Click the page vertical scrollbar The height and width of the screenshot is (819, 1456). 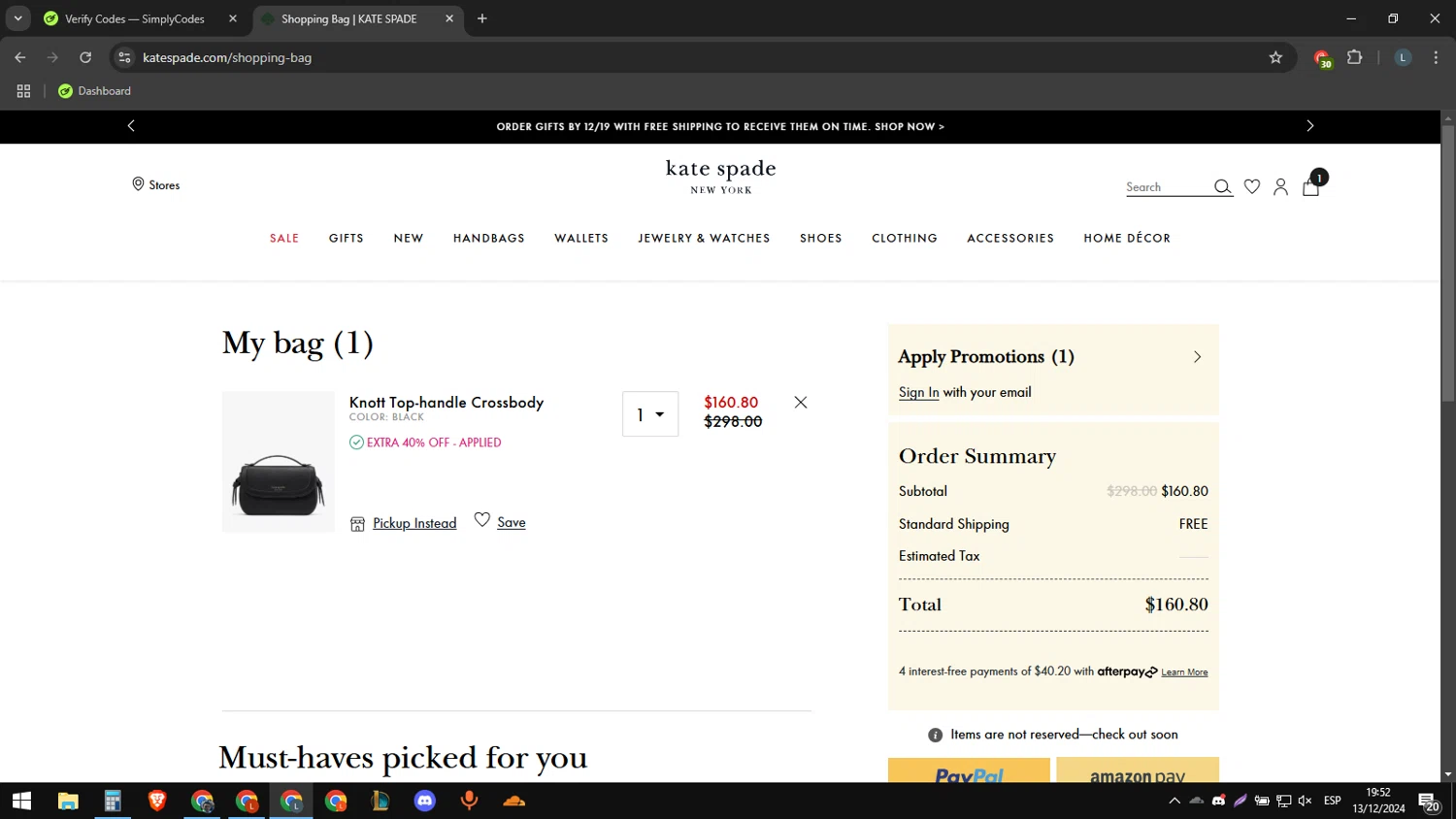pyautogui.click(x=1447, y=264)
